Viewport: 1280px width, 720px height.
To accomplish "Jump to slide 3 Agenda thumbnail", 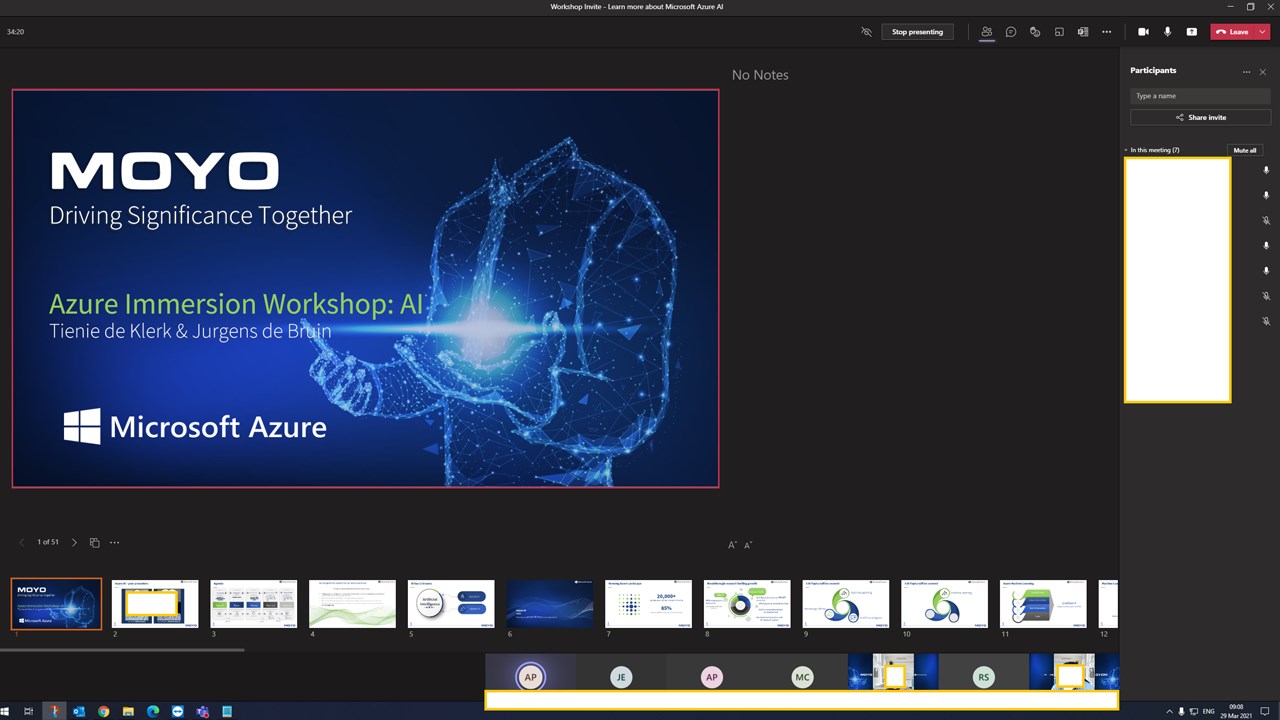I will (254, 604).
